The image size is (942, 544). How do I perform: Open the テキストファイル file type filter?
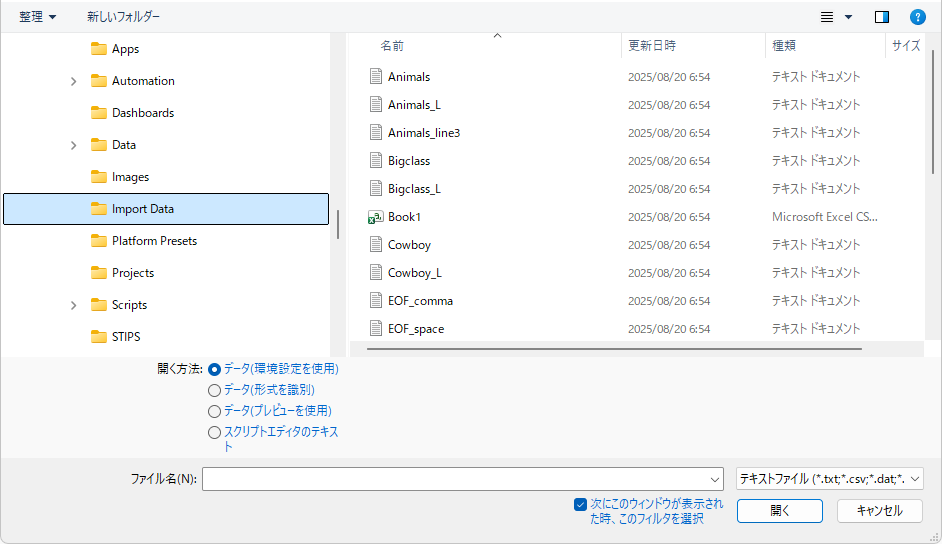tap(830, 479)
